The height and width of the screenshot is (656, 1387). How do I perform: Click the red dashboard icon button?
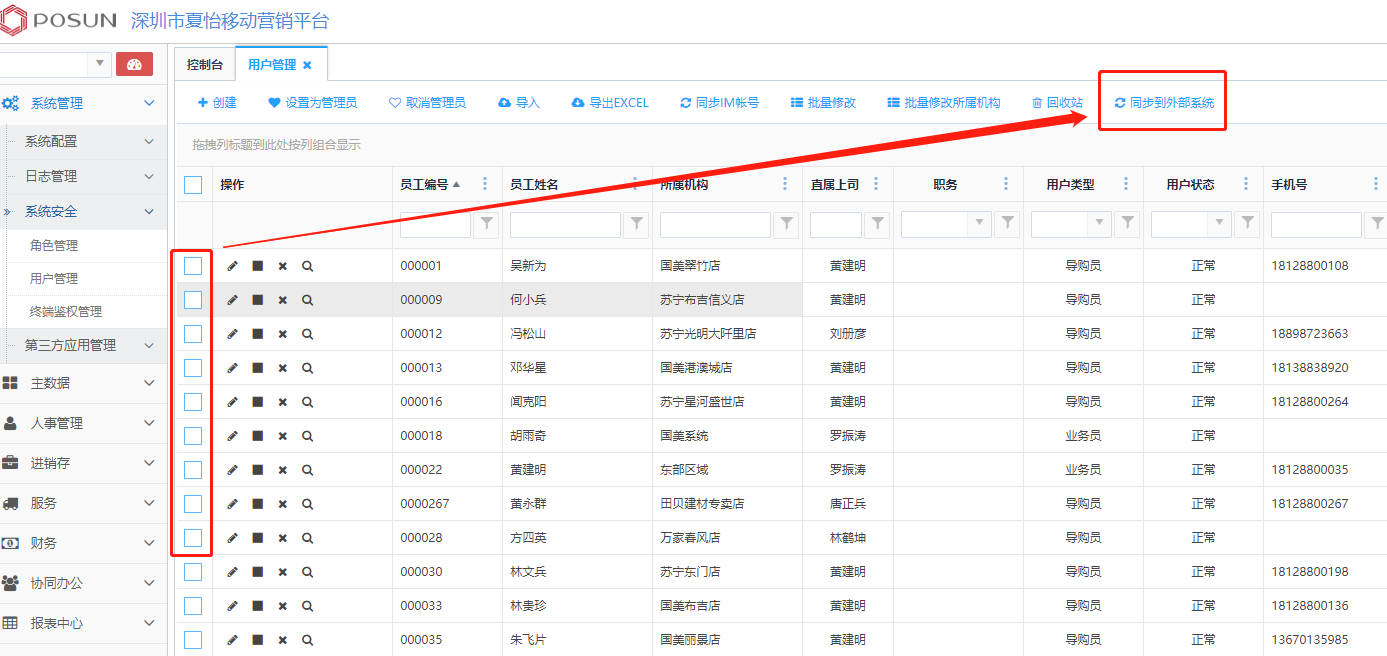pyautogui.click(x=134, y=64)
